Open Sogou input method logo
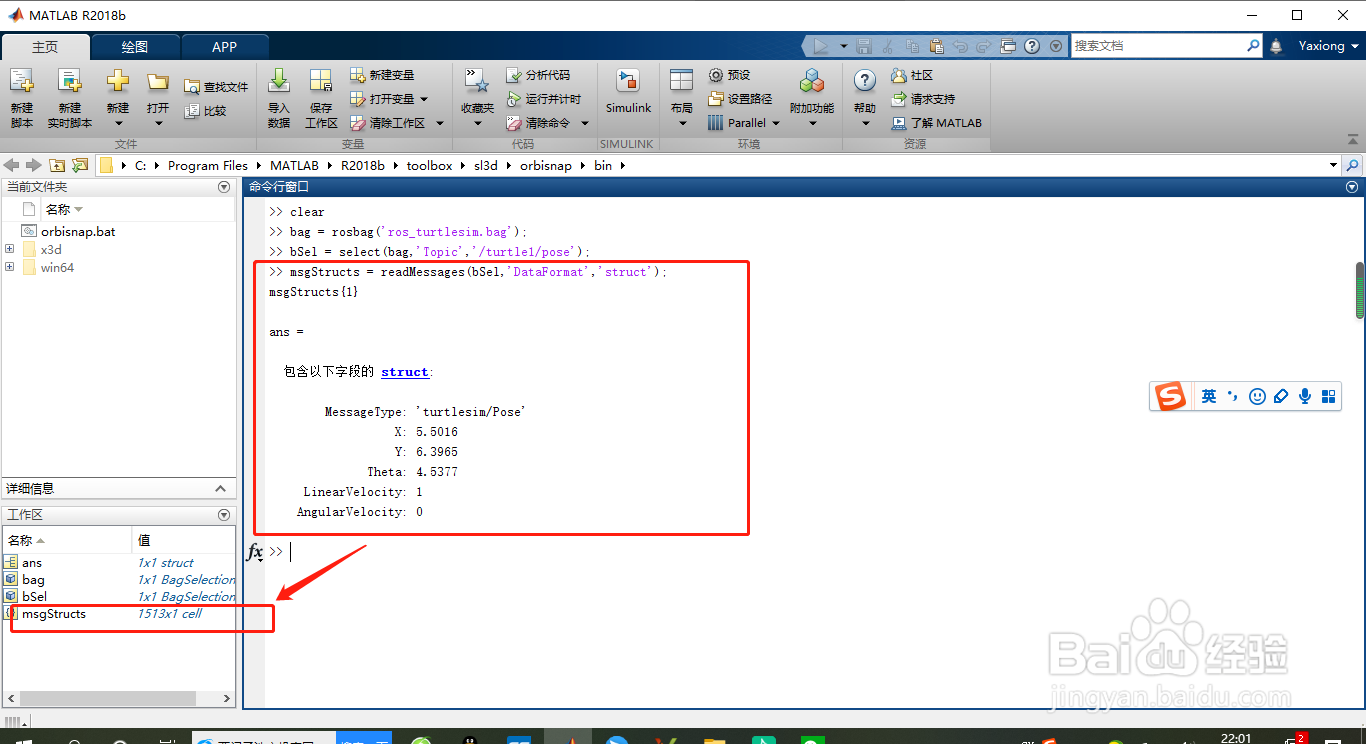1366x744 pixels. click(1170, 396)
